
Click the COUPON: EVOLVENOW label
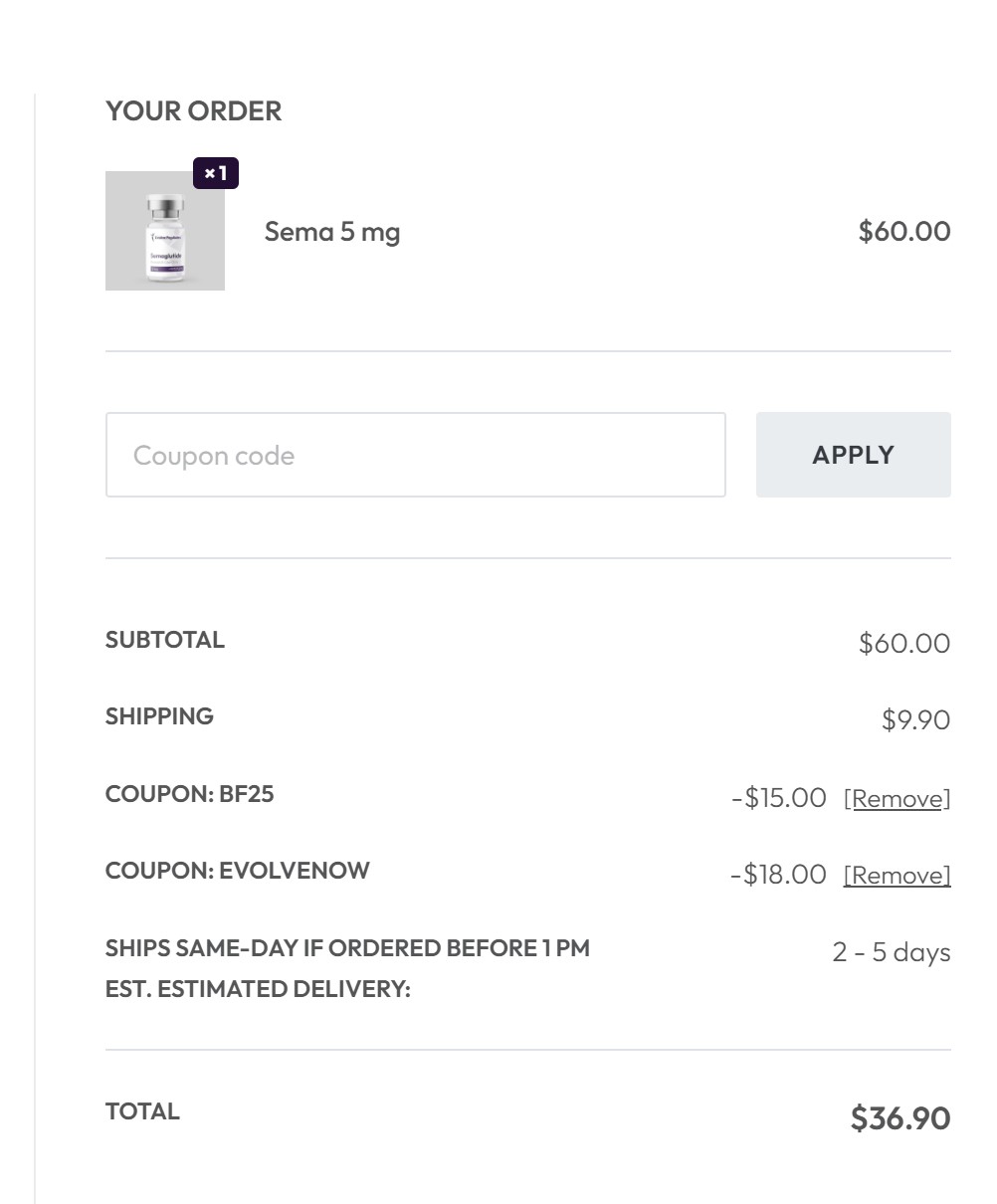coord(237,871)
